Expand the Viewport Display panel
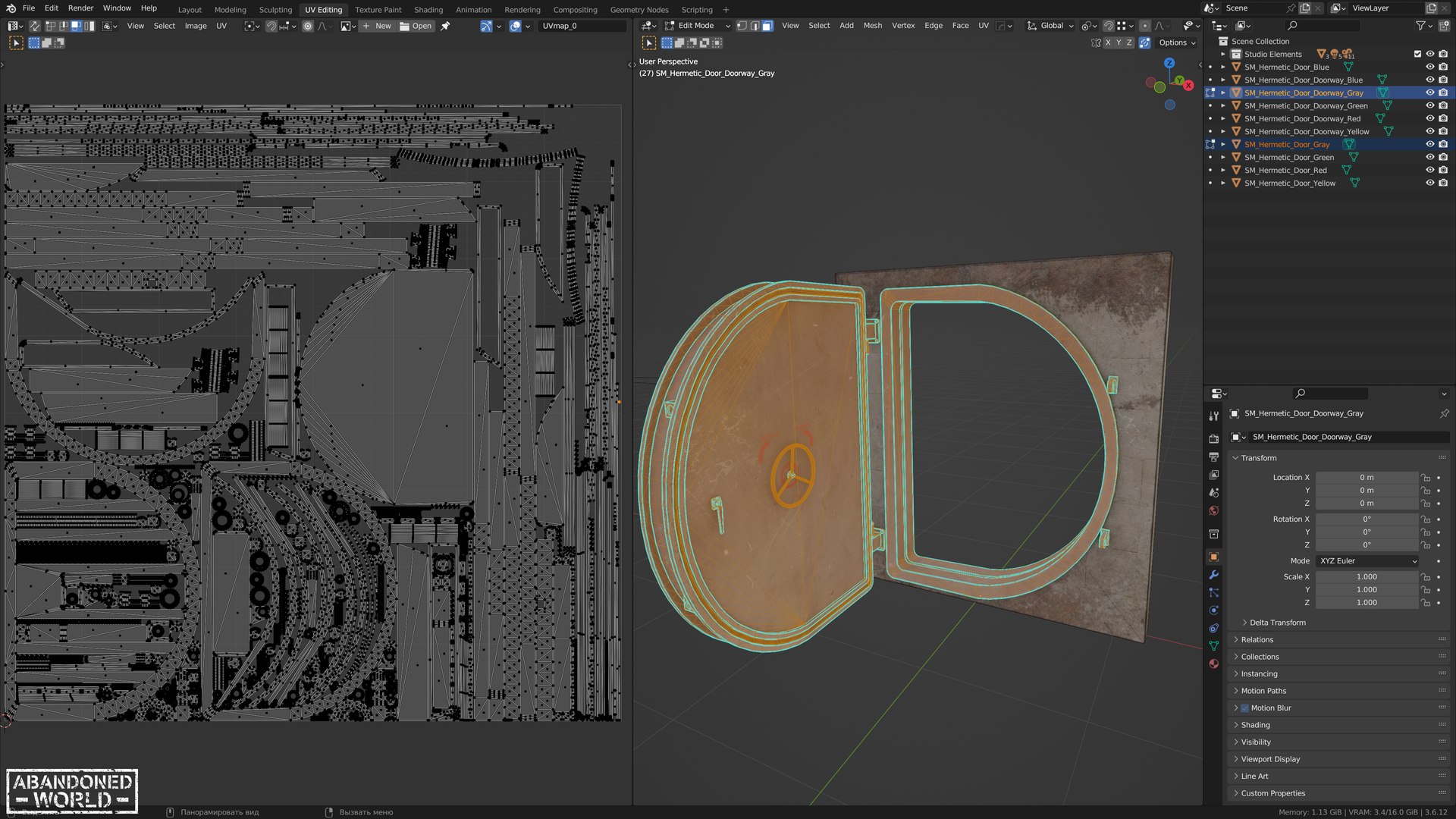Image resolution: width=1456 pixels, height=819 pixels. tap(1270, 759)
